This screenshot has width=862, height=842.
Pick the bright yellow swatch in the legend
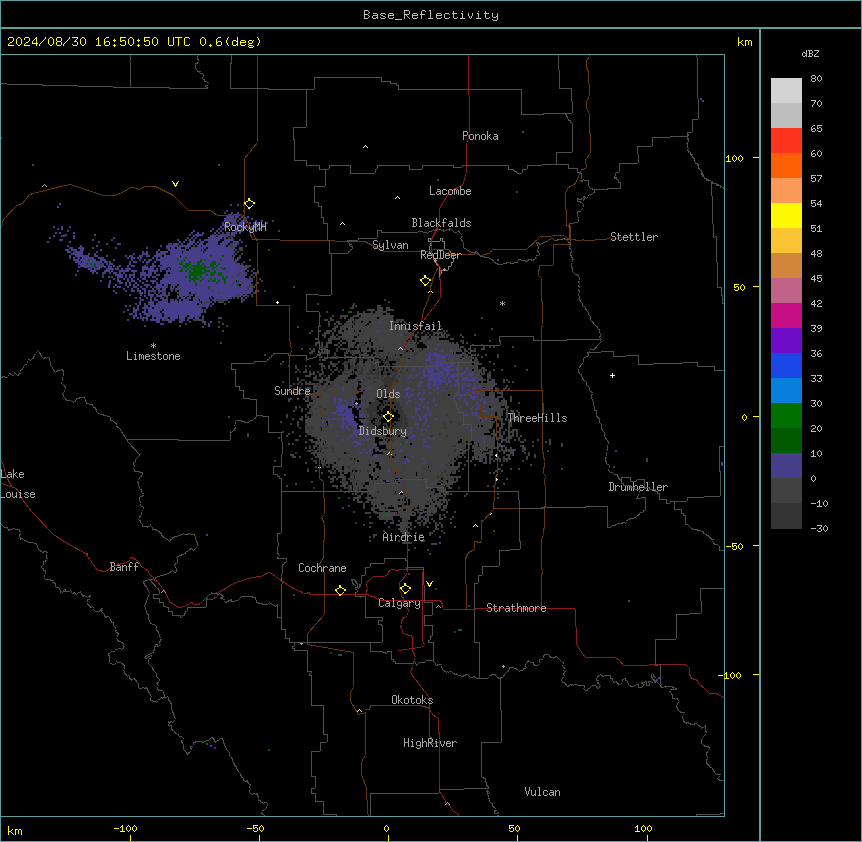click(x=786, y=215)
